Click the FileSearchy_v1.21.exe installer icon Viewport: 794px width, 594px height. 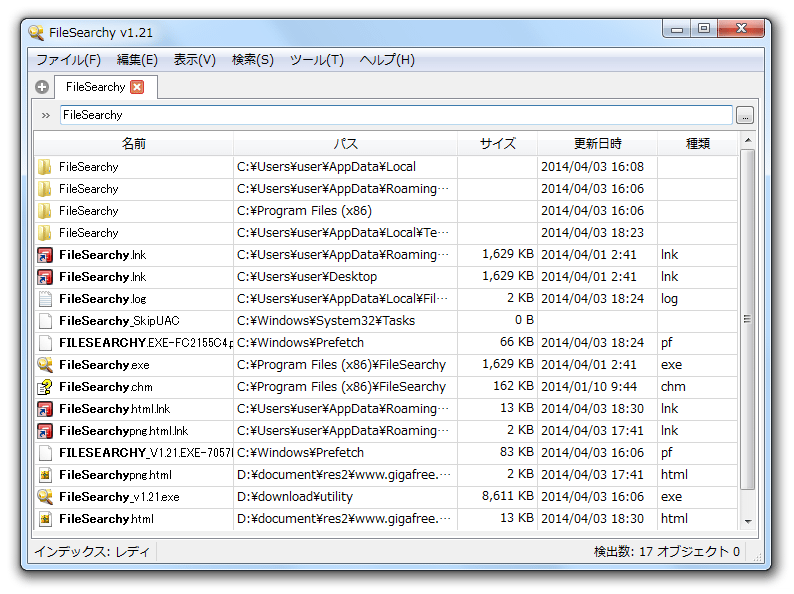(45, 497)
